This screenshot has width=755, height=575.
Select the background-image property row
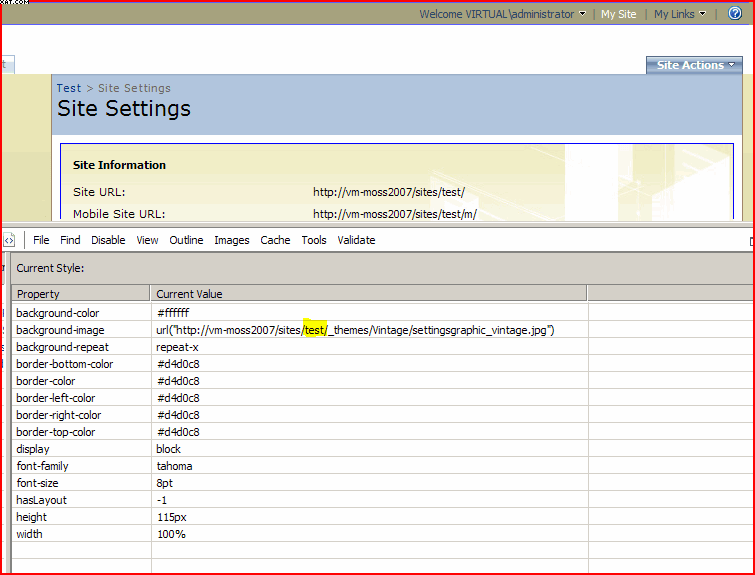[60, 330]
